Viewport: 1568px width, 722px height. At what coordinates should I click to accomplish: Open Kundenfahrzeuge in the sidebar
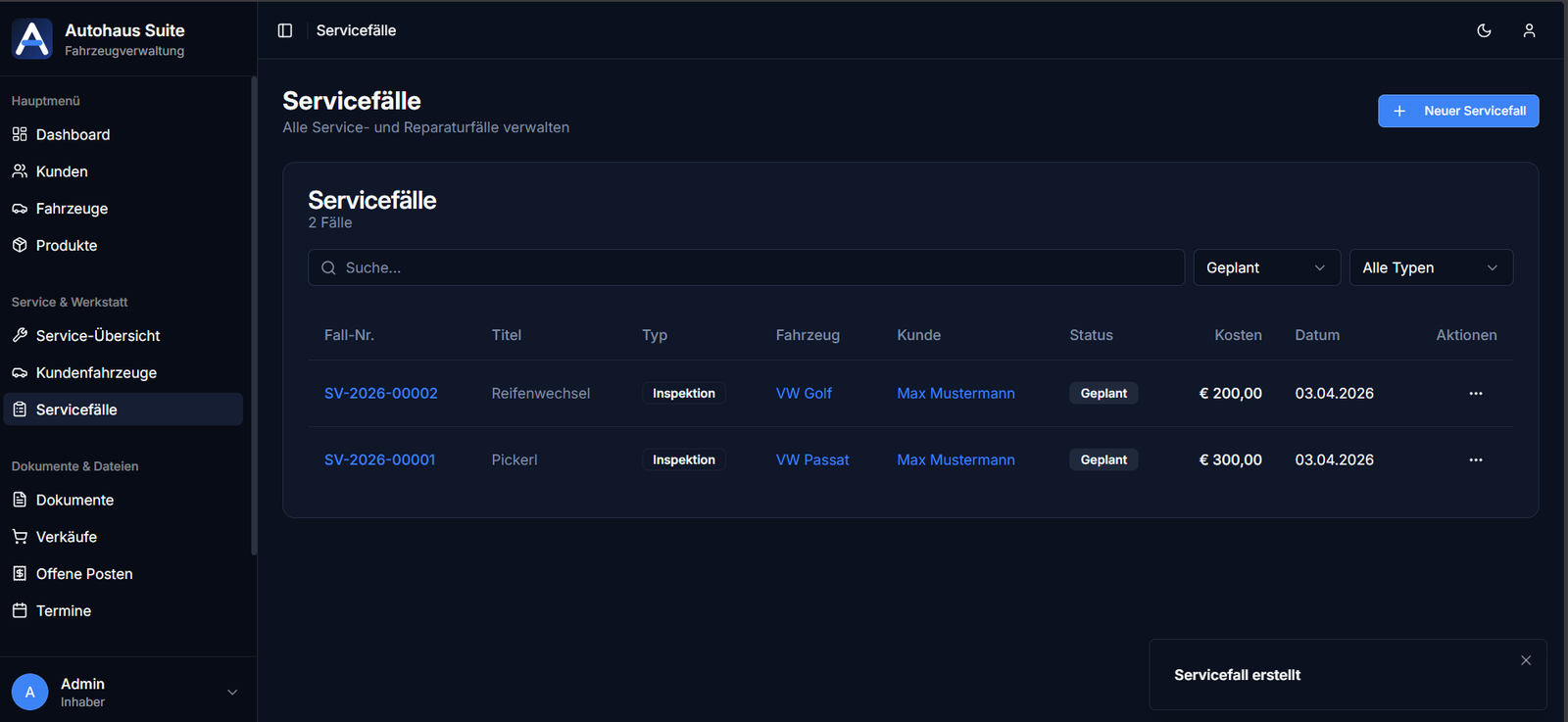96,372
